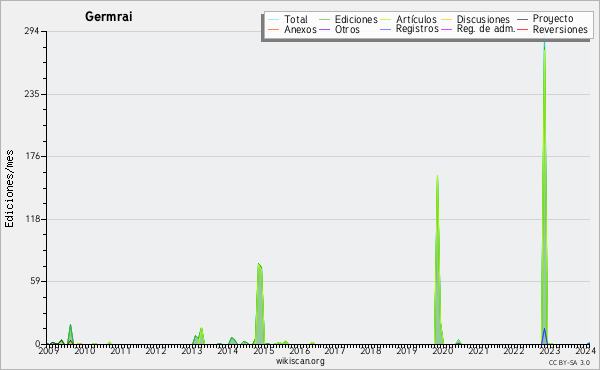The height and width of the screenshot is (370, 600).
Task: Click the 2015 x-axis label
Action: coord(264,350)
